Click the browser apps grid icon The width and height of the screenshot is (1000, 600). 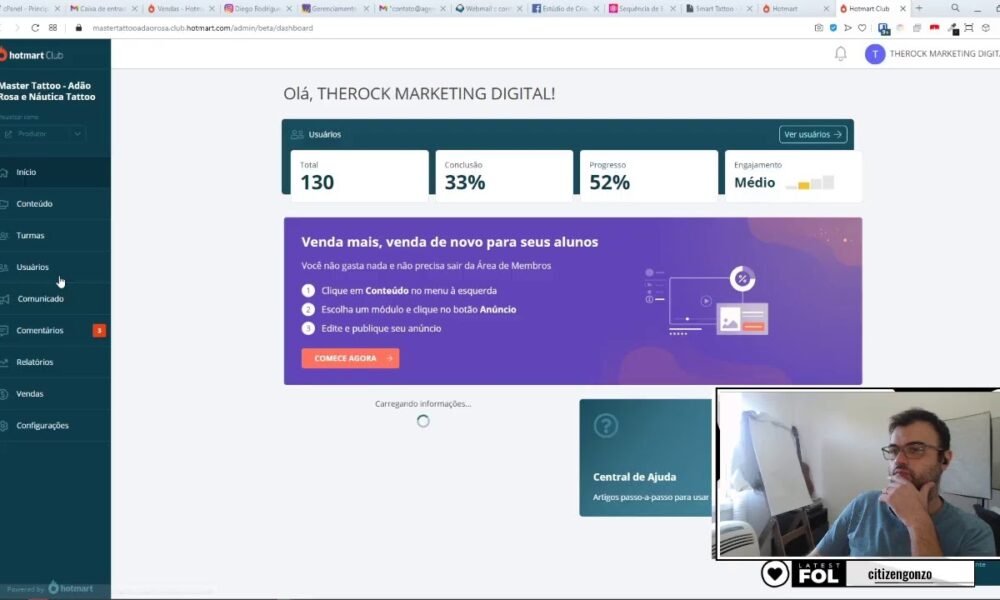(x=53, y=28)
